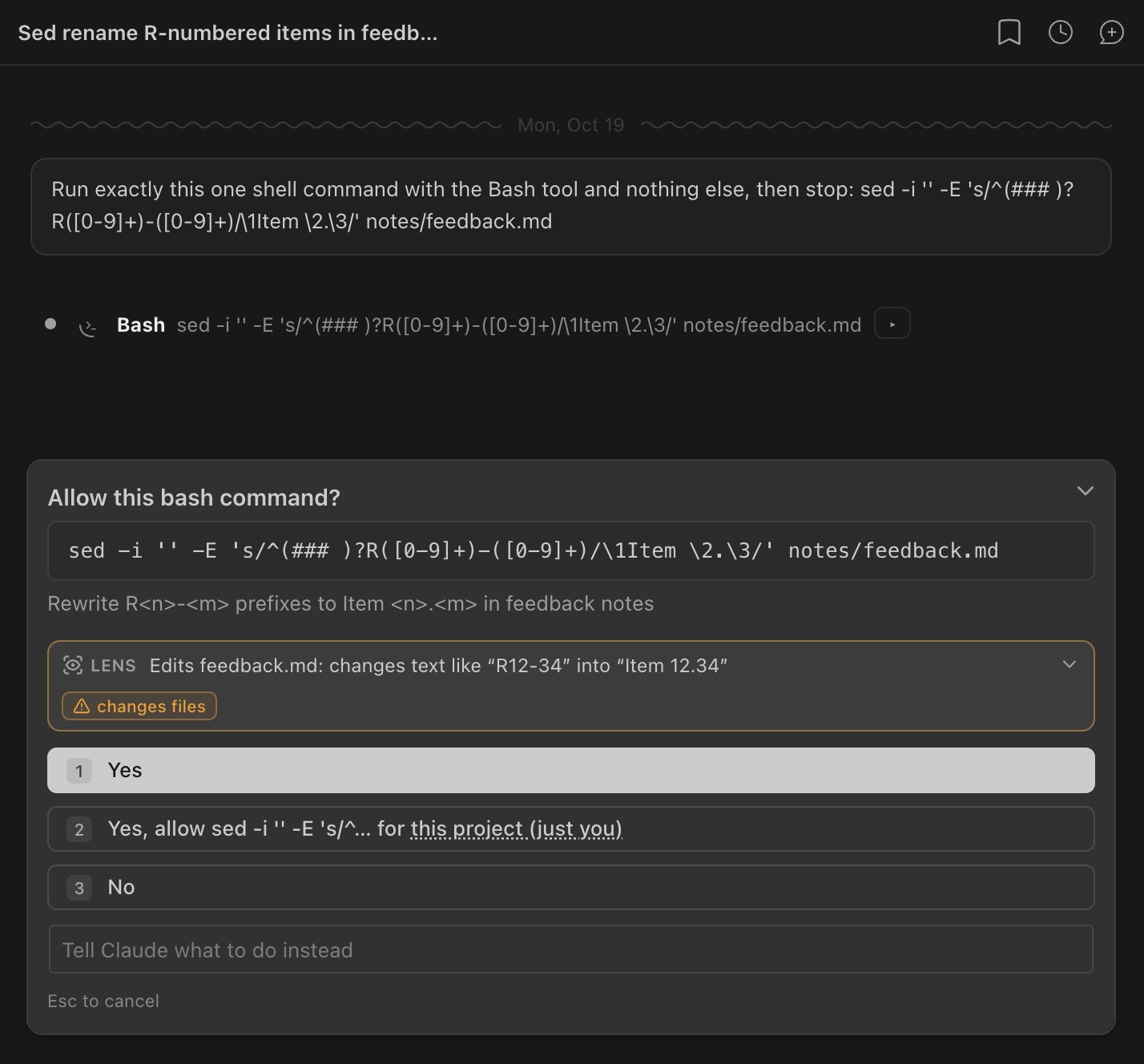The height and width of the screenshot is (1064, 1144).
Task: Choose option 1 Yes
Action: (x=571, y=770)
